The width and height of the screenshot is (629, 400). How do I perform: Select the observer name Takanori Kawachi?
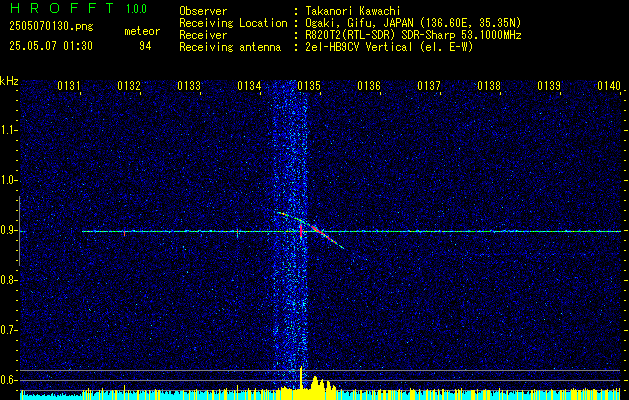(x=353, y=11)
